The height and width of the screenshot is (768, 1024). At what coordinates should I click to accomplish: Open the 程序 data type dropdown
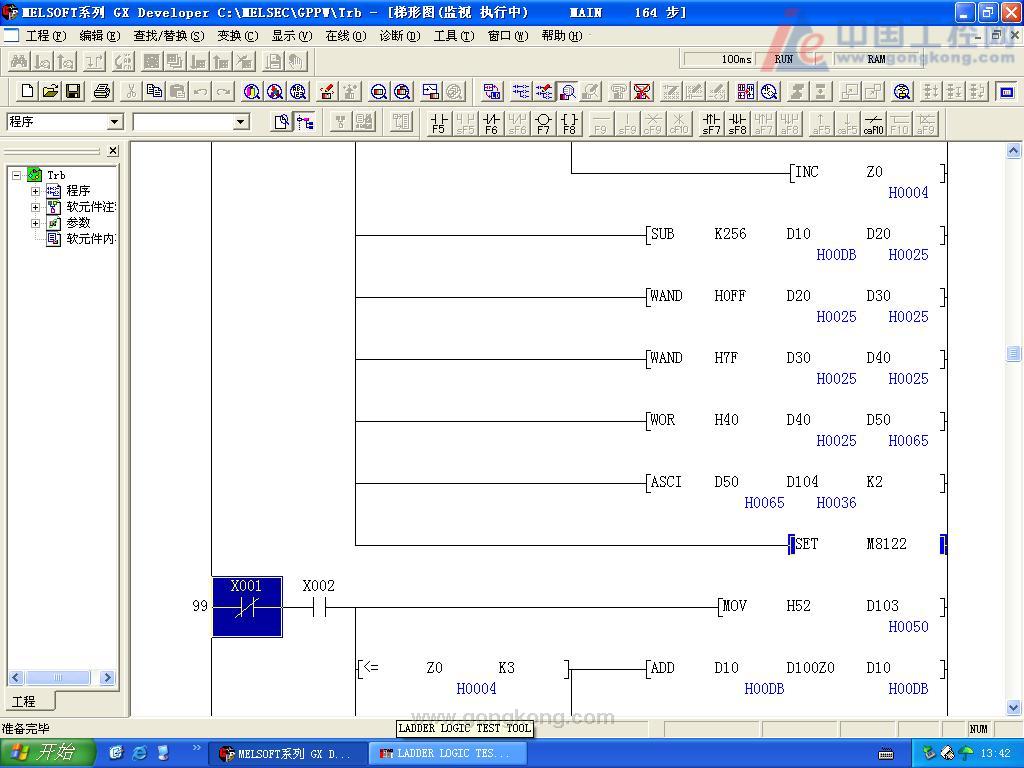pos(114,122)
